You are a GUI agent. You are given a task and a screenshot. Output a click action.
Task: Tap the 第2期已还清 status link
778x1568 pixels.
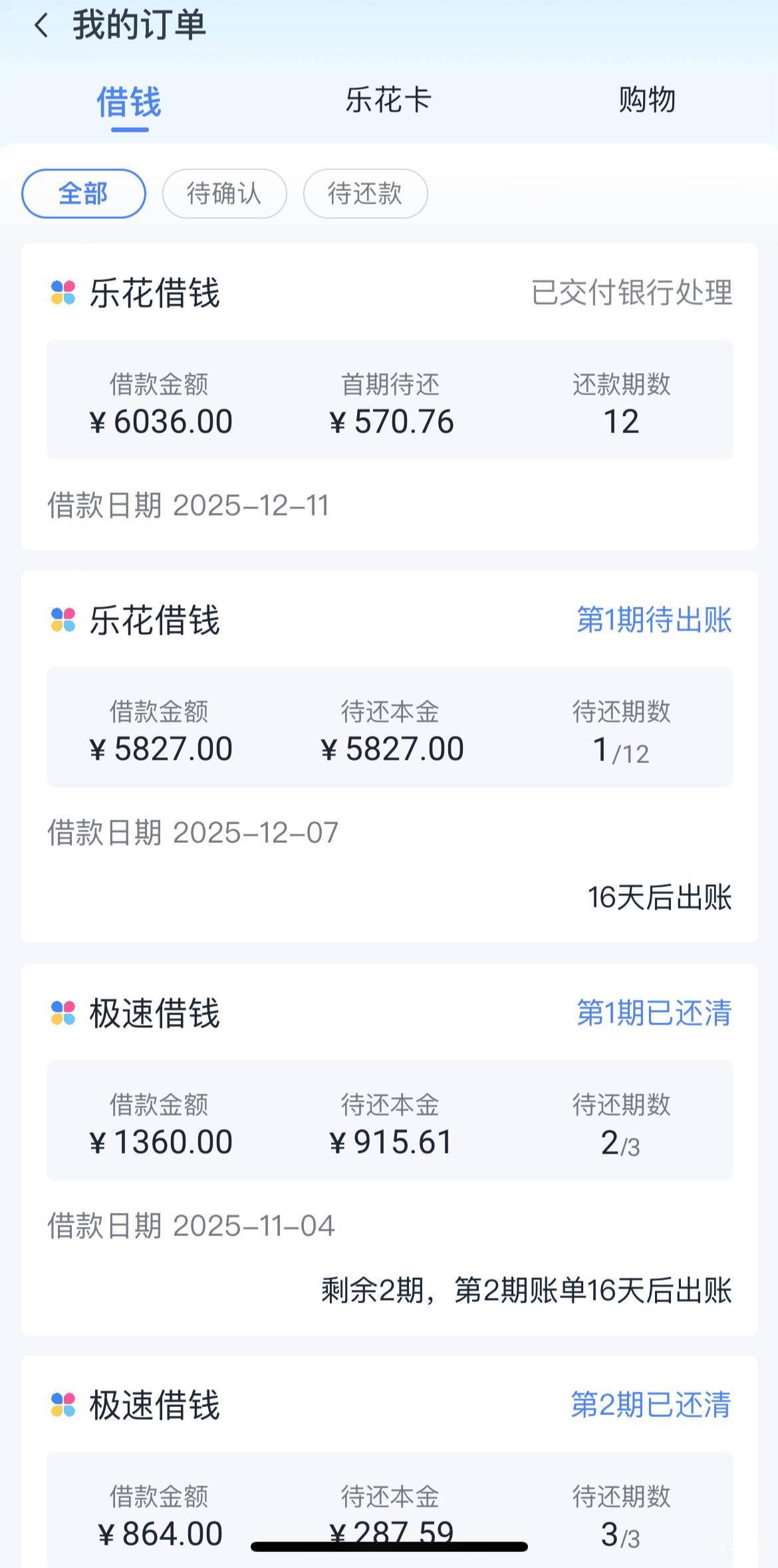click(651, 1405)
